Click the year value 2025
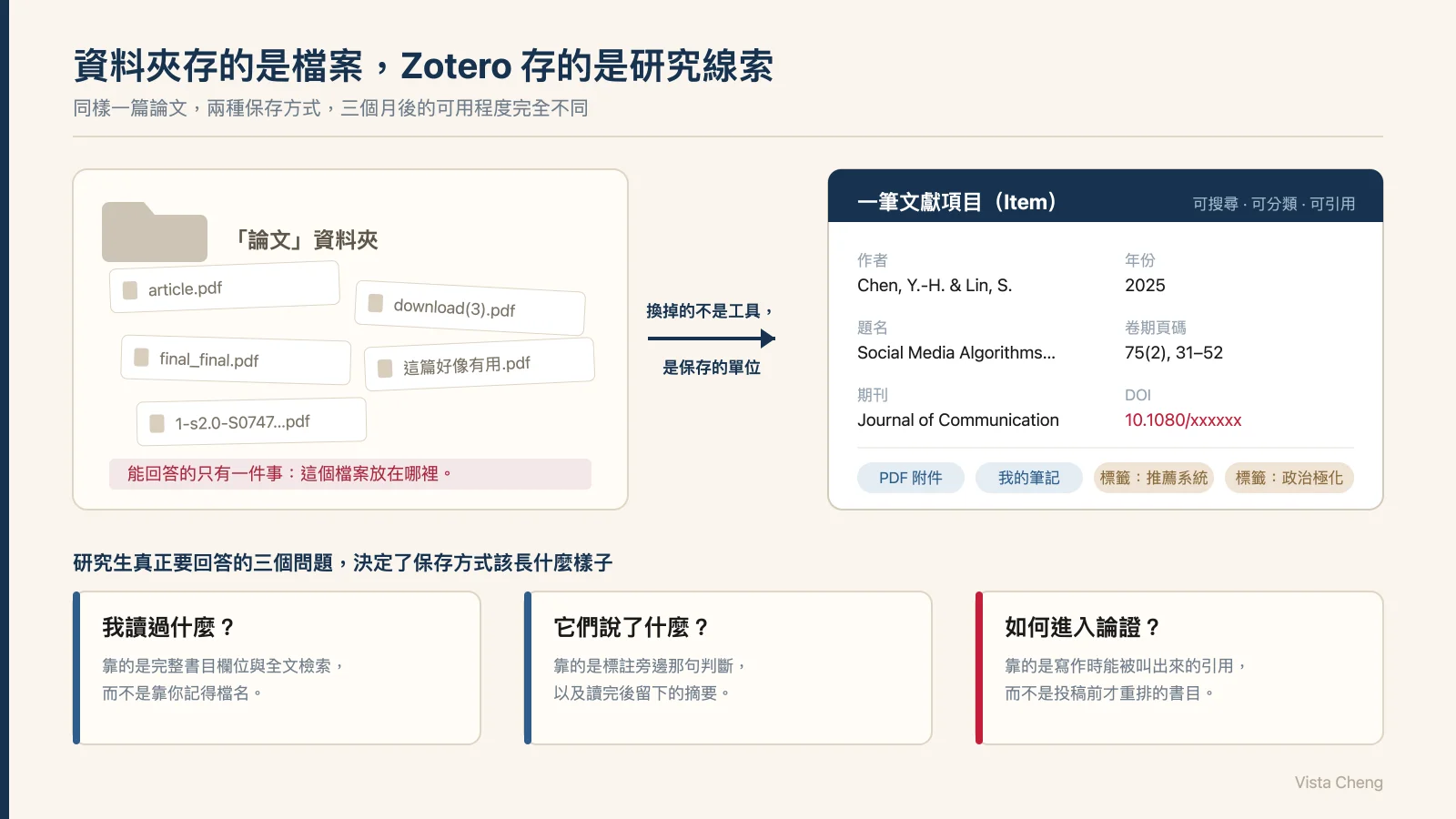1456x819 pixels. [1145, 286]
